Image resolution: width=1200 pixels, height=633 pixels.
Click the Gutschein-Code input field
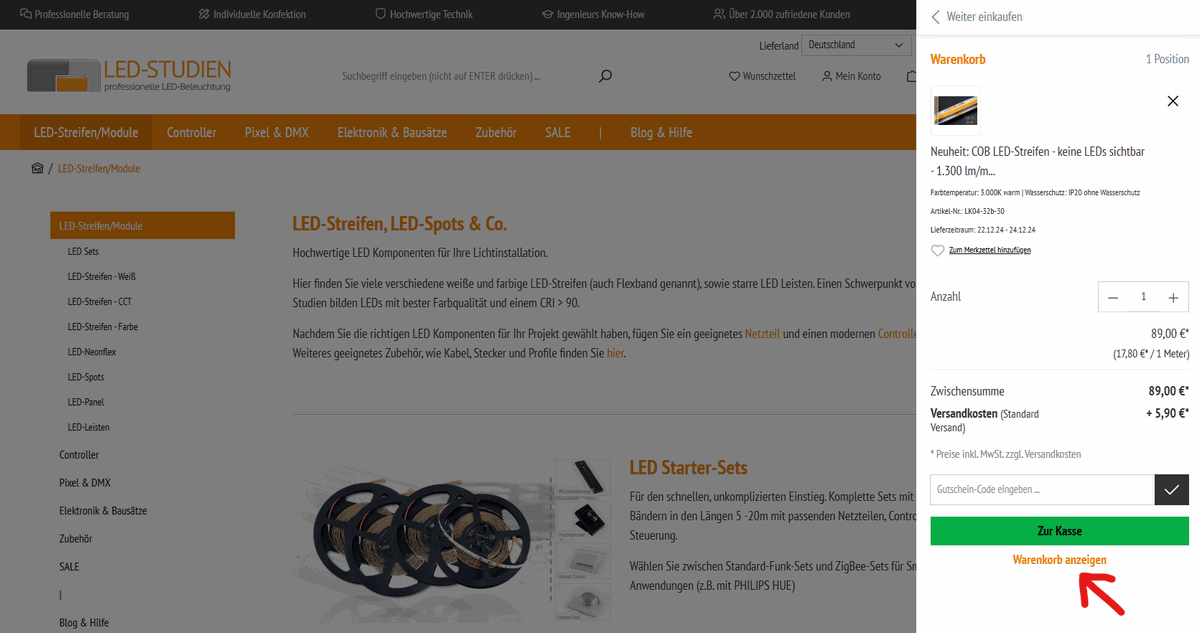coord(1042,490)
